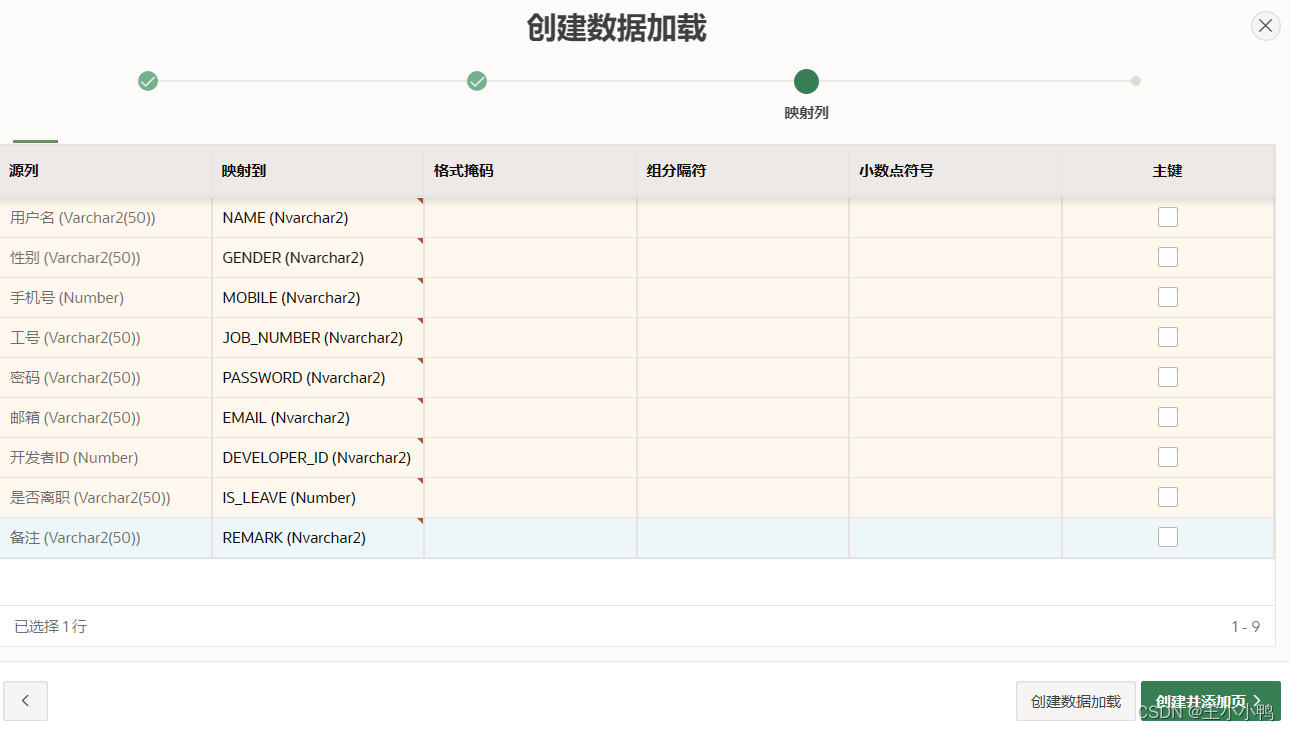Click the 主键 column header
Image resolution: width=1290 pixels, height=731 pixels.
click(x=1167, y=171)
